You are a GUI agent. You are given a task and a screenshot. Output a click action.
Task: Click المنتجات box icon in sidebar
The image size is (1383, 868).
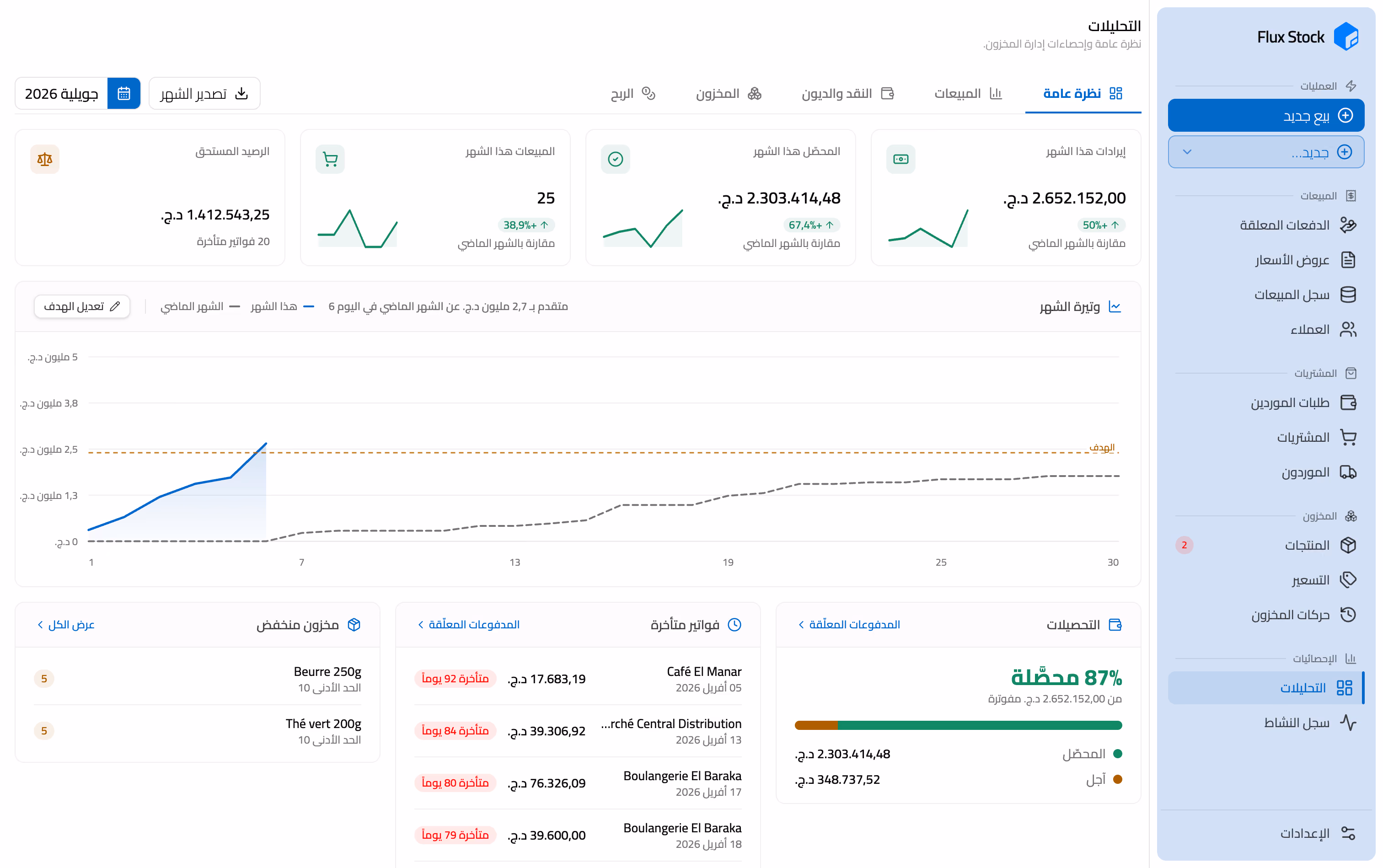coord(1347,545)
